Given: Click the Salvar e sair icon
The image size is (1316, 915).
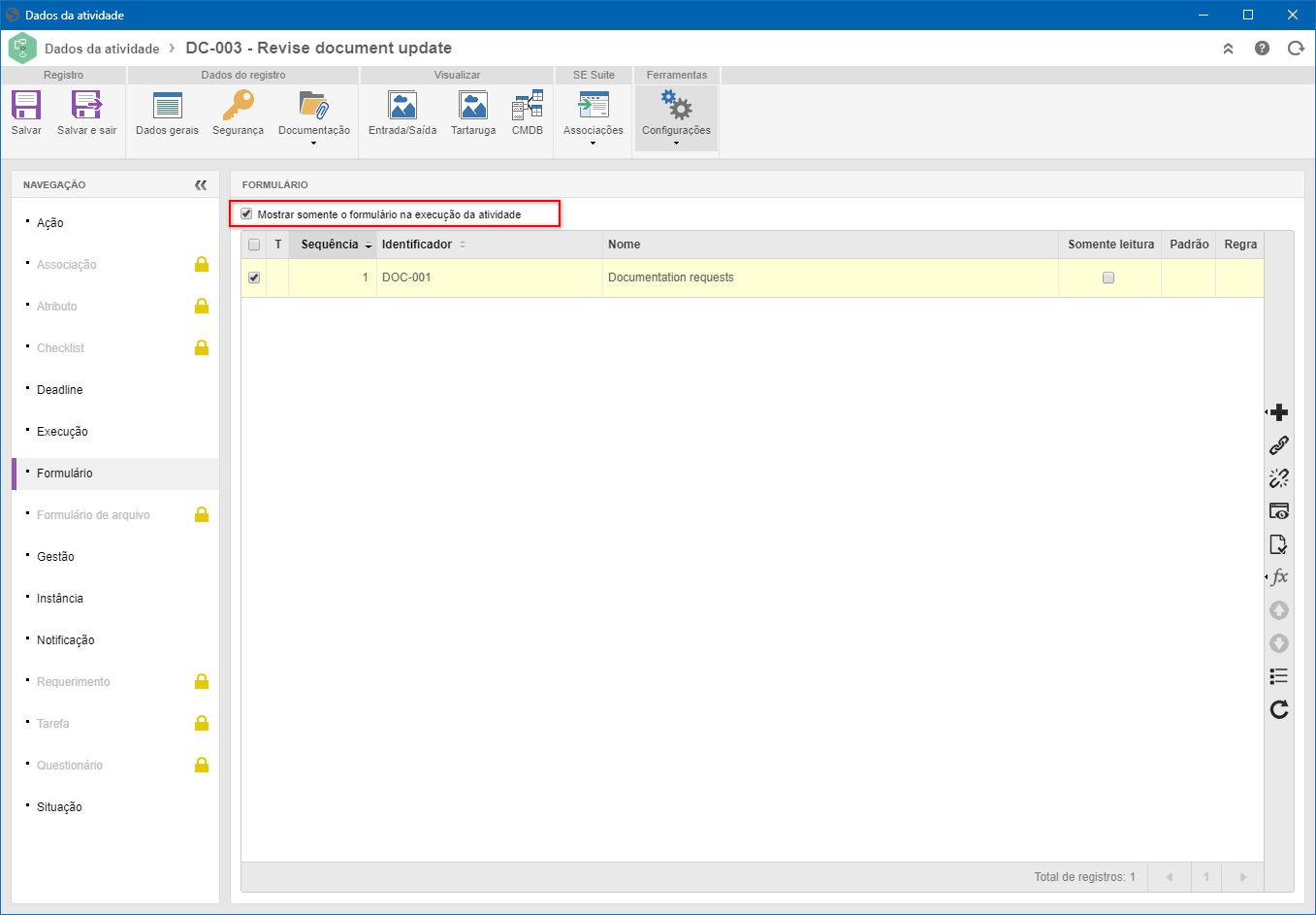Looking at the screenshot, I should pyautogui.click(x=86, y=105).
